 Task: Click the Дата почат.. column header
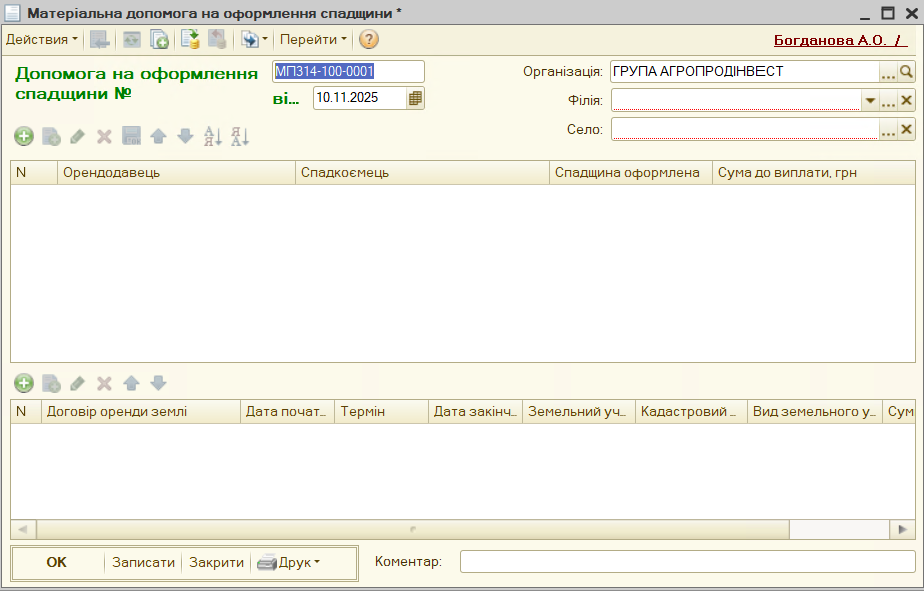tap(287, 411)
